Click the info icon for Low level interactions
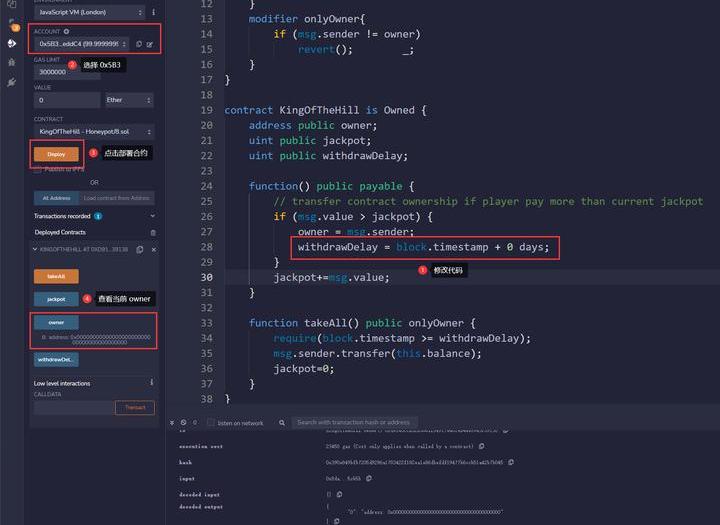 coord(152,382)
